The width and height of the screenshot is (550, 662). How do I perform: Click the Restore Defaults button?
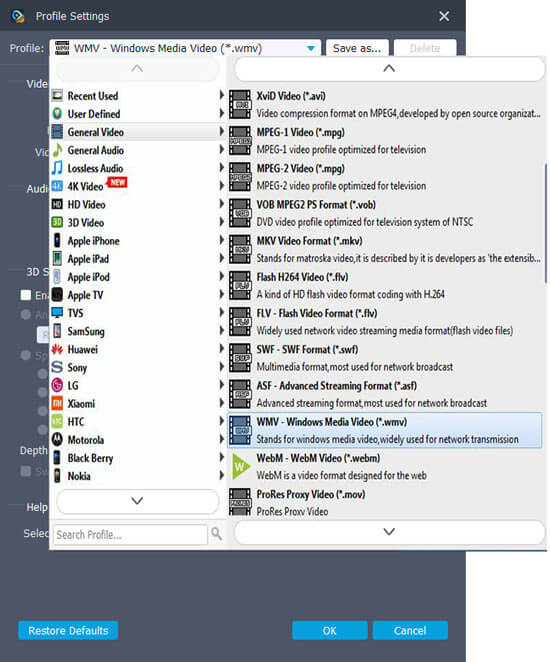(68, 630)
